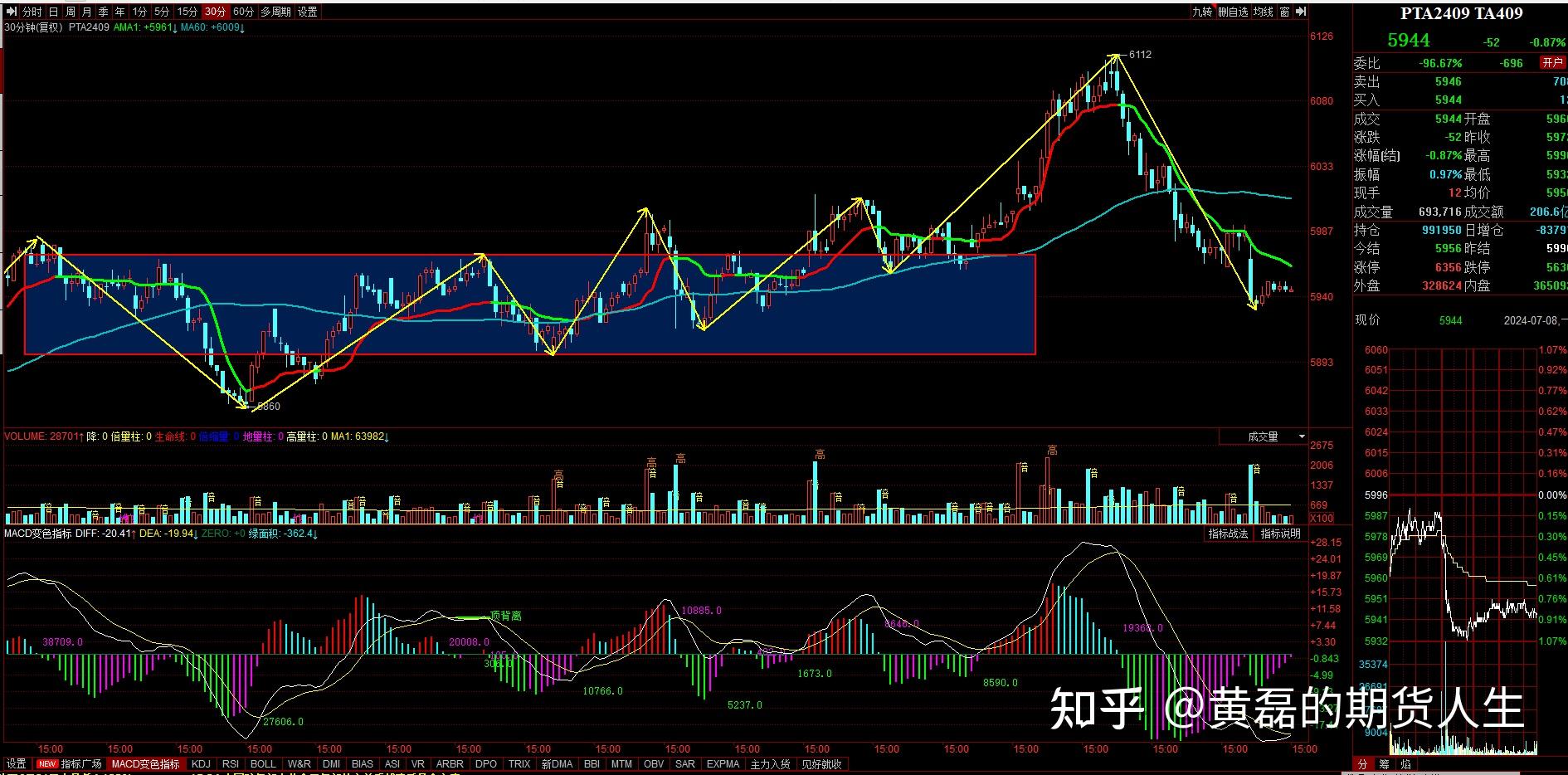Switch the indicator to SAR

coord(685,763)
